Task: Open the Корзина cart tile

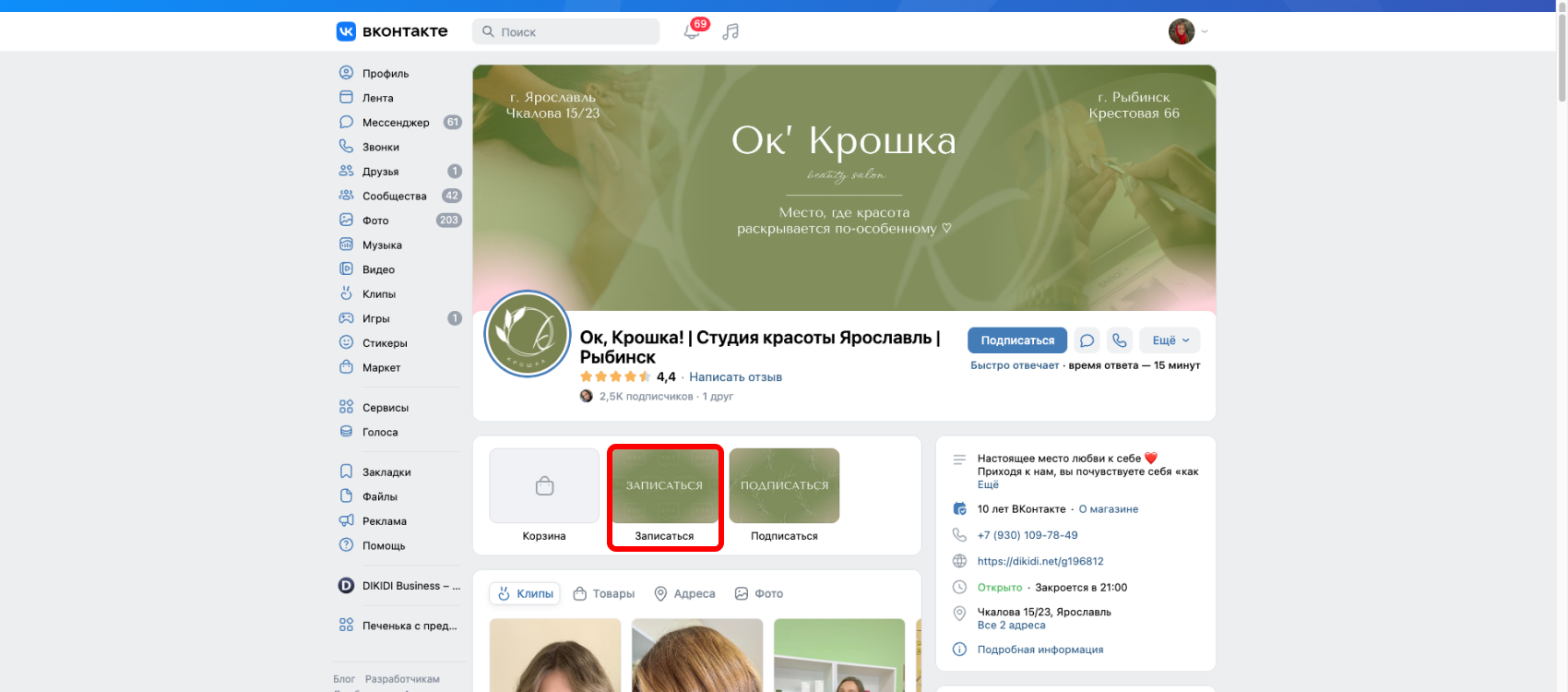Action: (x=544, y=495)
